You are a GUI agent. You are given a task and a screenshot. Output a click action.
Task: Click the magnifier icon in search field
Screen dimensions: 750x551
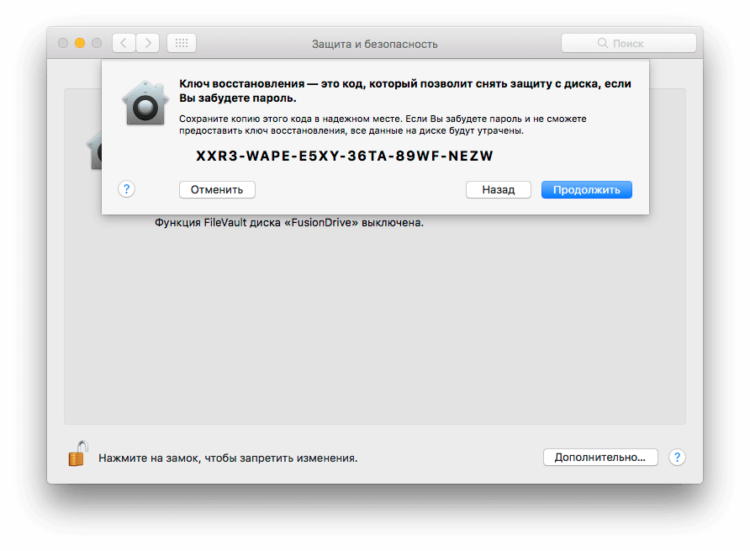click(x=602, y=43)
